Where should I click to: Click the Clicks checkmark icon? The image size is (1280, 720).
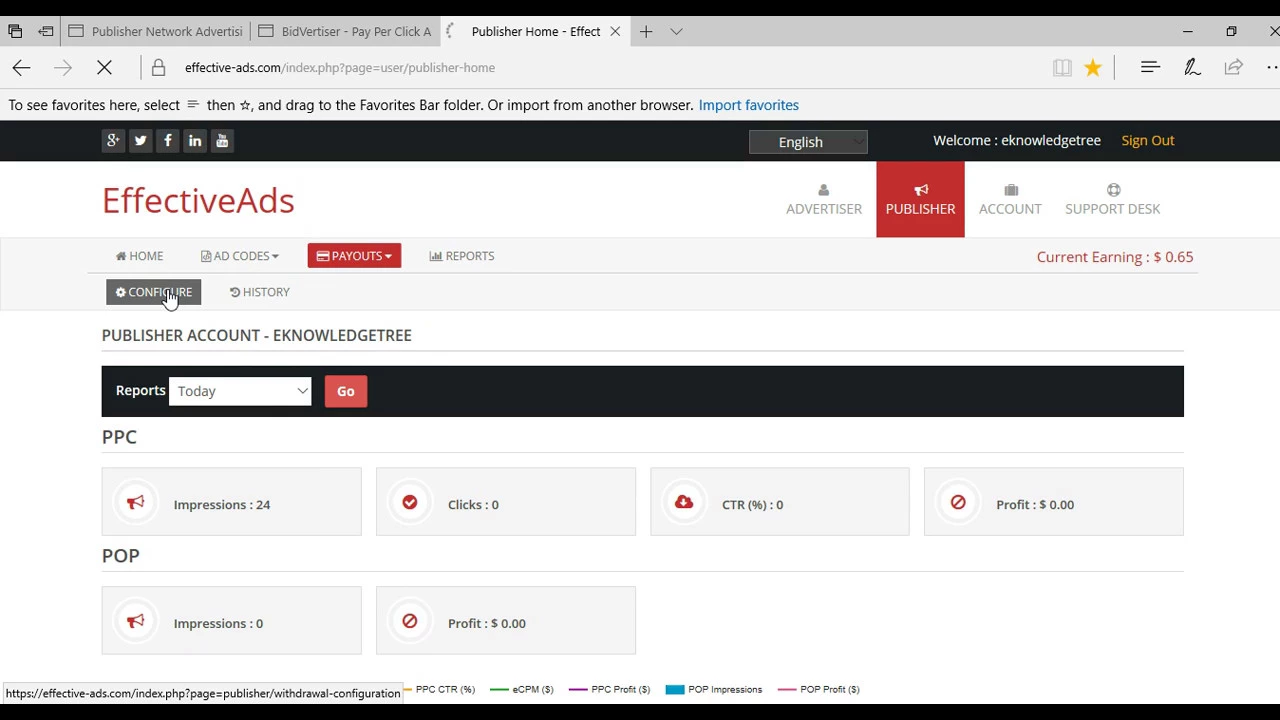coord(410,502)
